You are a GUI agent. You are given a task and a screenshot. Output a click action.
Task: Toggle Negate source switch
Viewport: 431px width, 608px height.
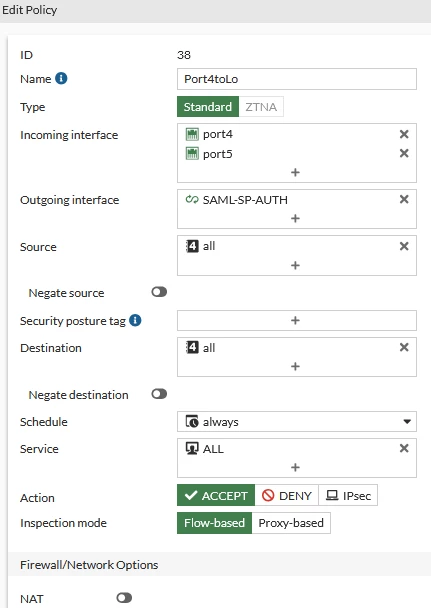tap(159, 292)
